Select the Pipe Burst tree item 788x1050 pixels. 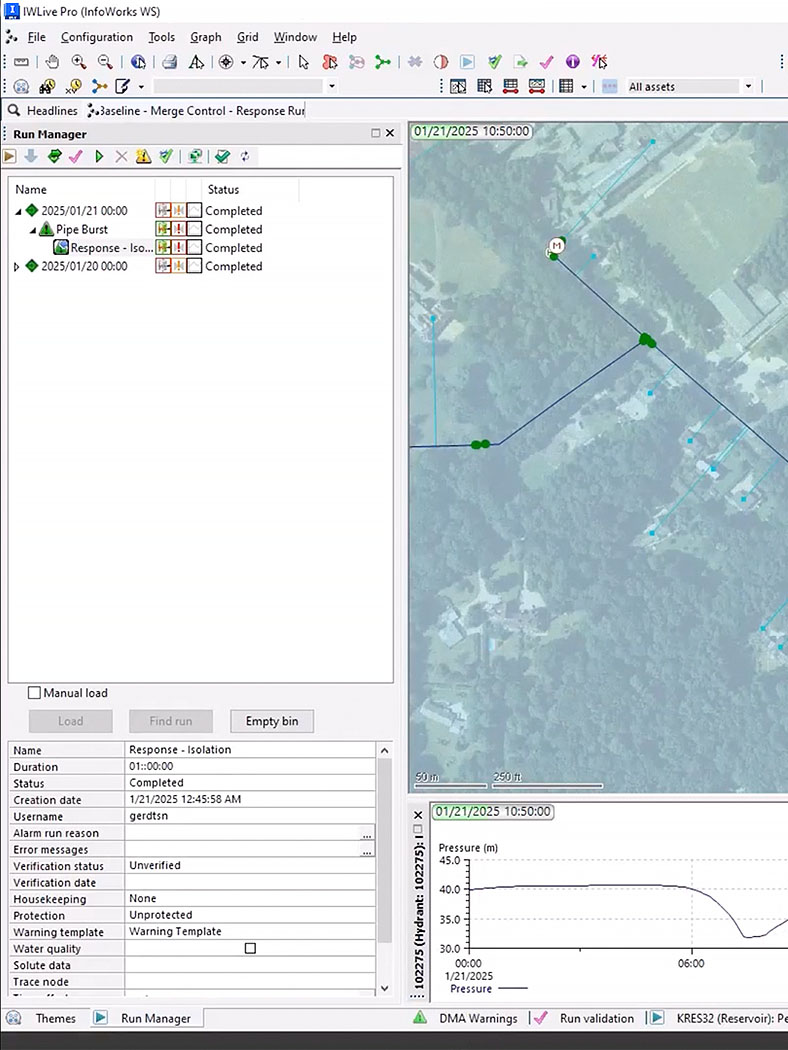tap(81, 229)
